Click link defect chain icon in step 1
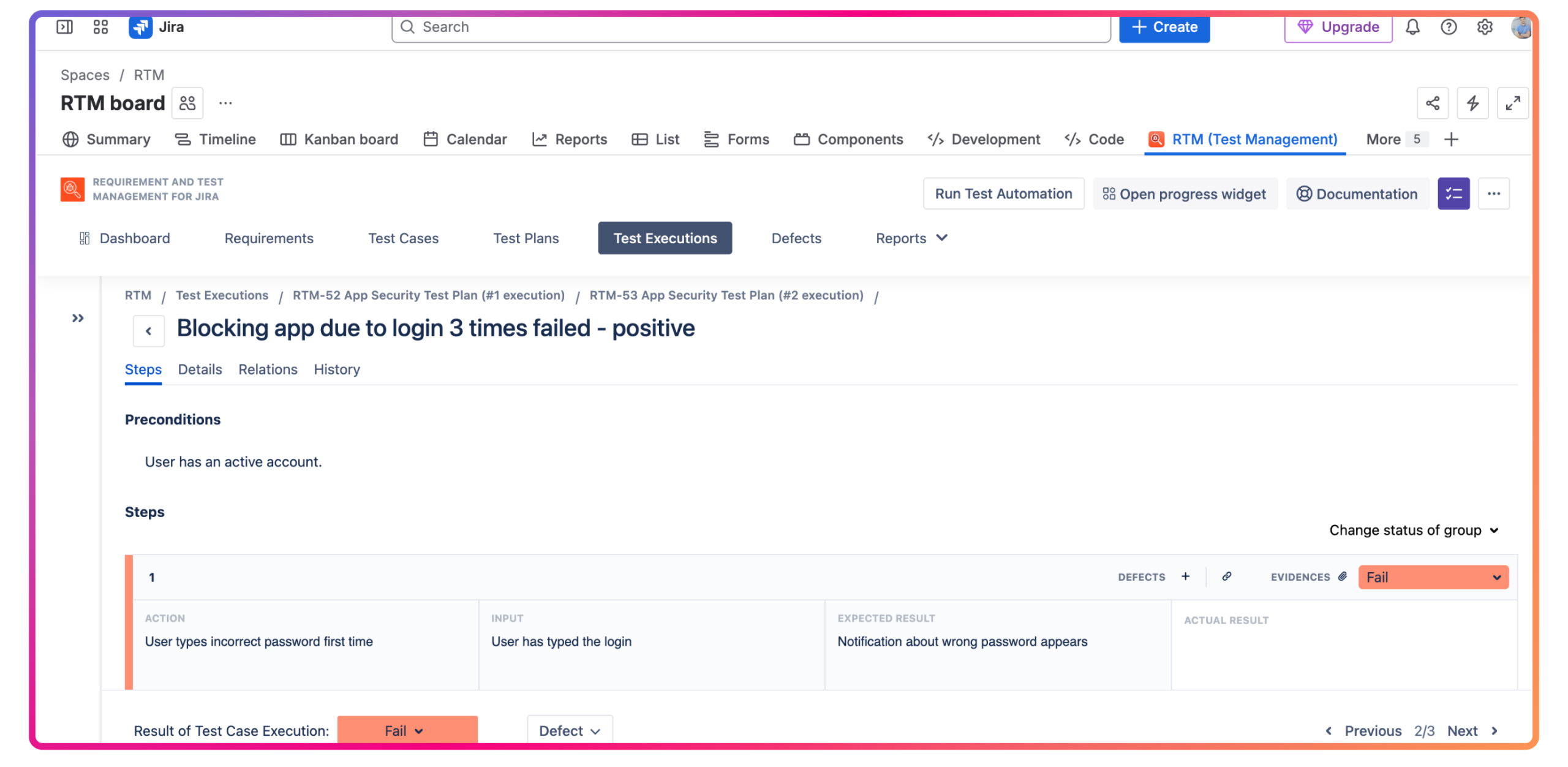This screenshot has height=767, width=1568. click(1226, 576)
